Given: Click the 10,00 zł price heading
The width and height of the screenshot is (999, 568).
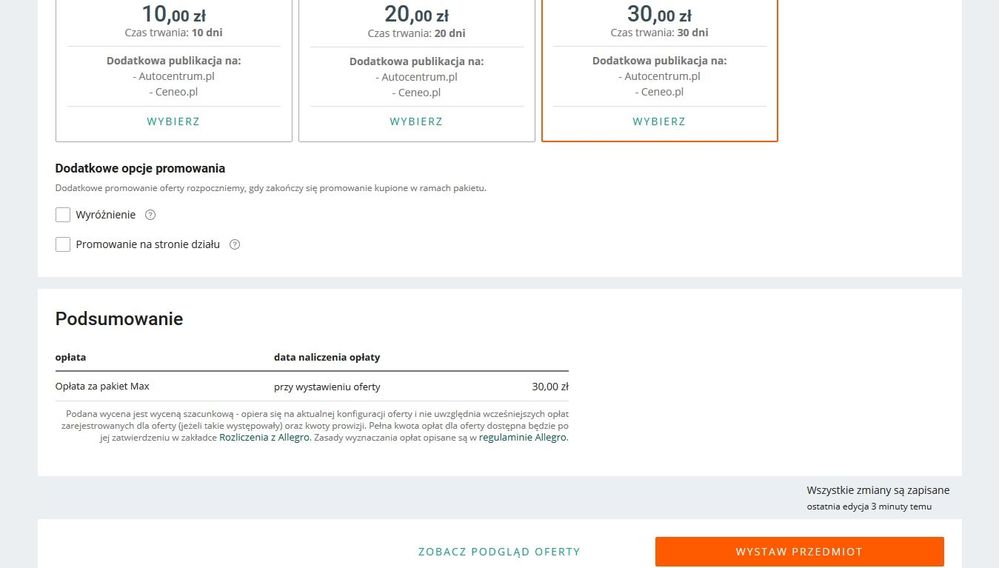Looking at the screenshot, I should pyautogui.click(x=173, y=14).
